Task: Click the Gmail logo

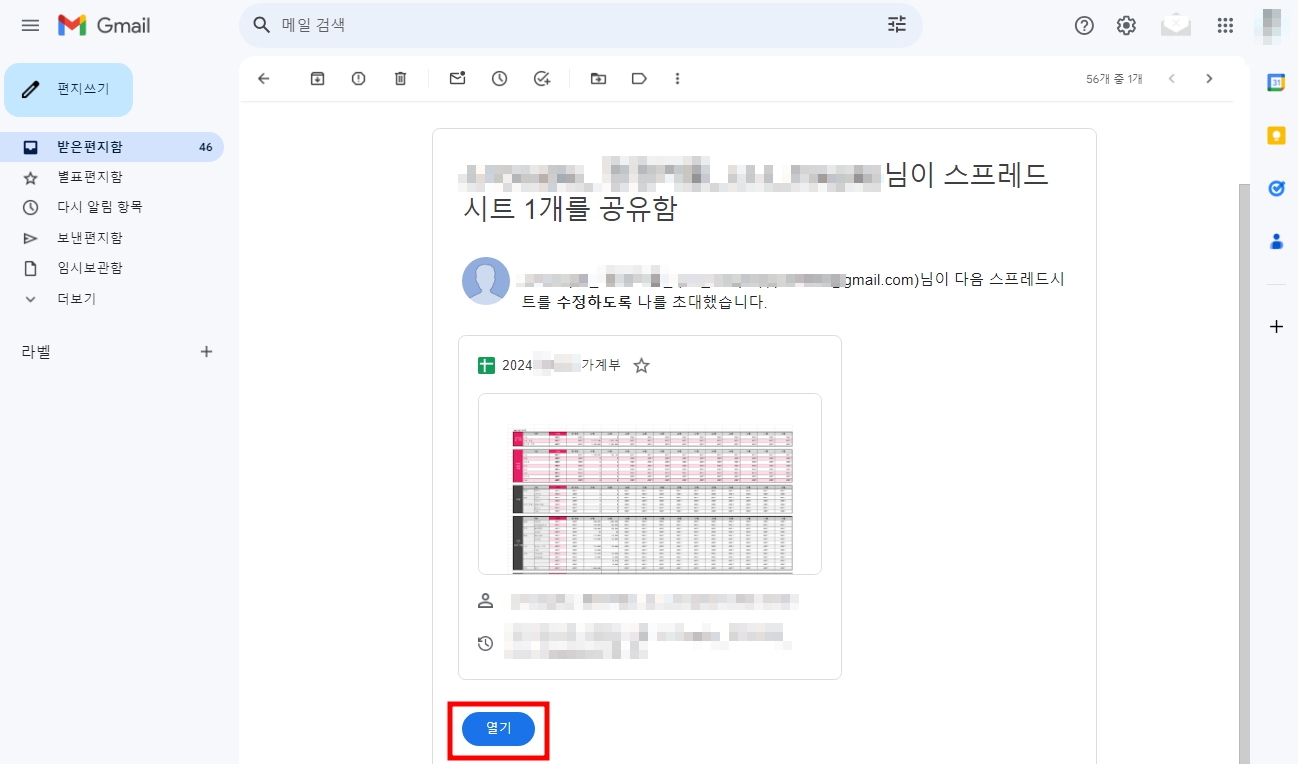Action: [x=104, y=25]
